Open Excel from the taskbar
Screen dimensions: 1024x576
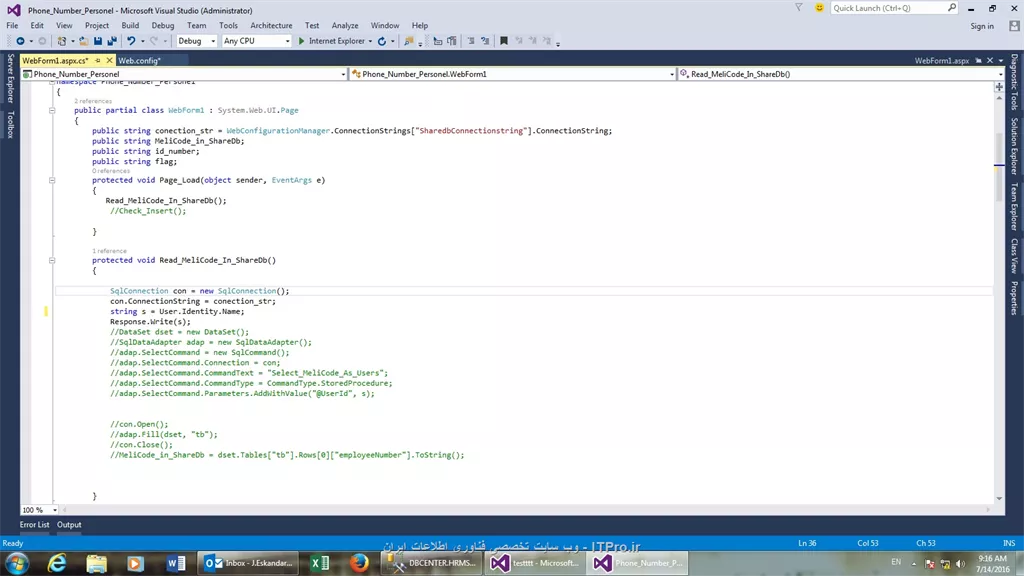[x=320, y=563]
